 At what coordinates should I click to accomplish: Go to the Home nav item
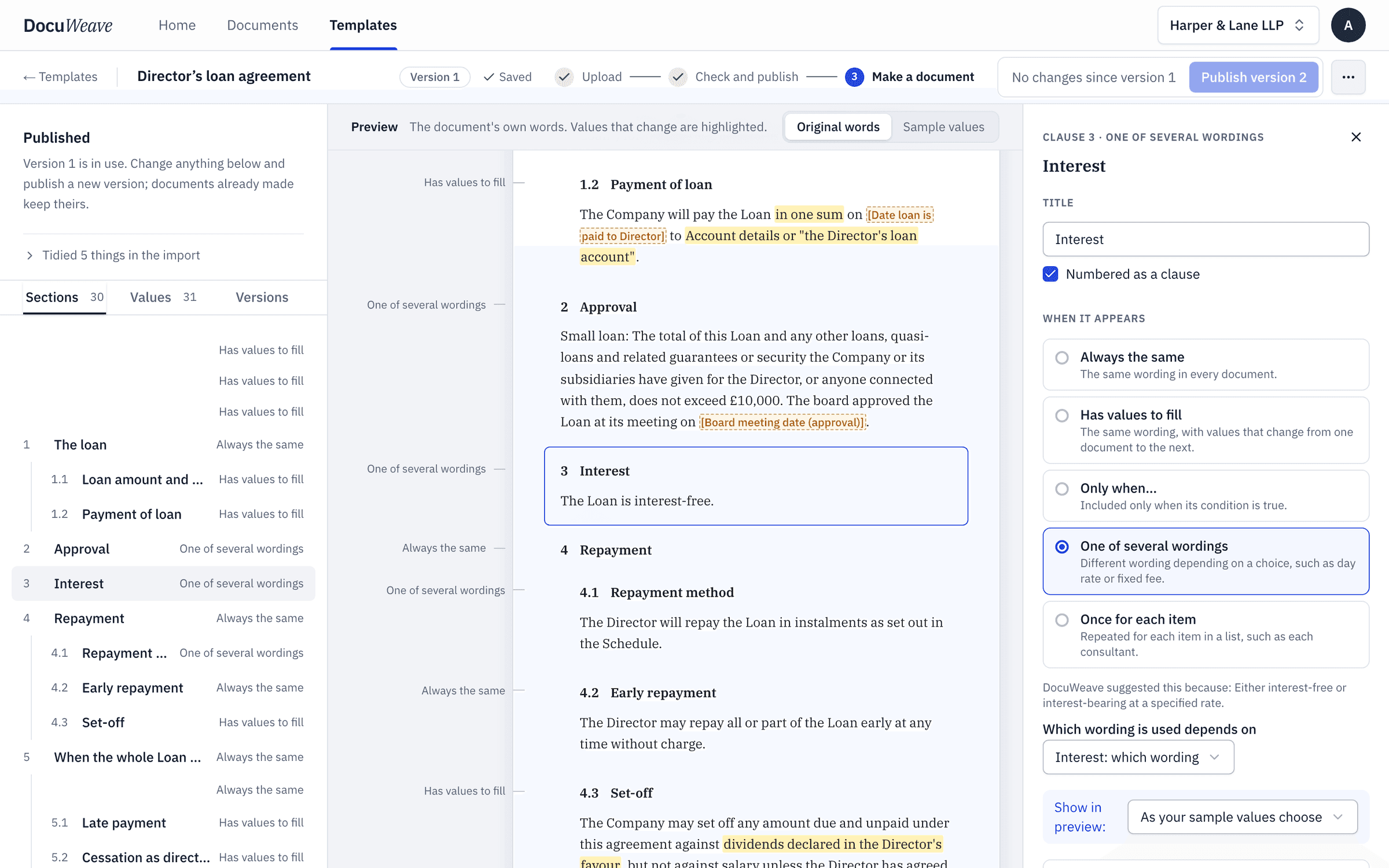(x=177, y=25)
